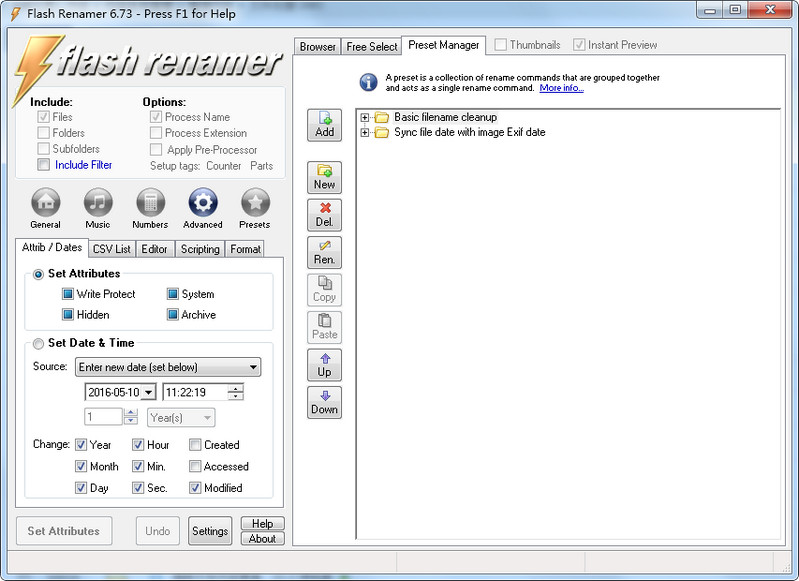Switch to the Browser tab
This screenshot has height=581, width=799.
(317, 46)
